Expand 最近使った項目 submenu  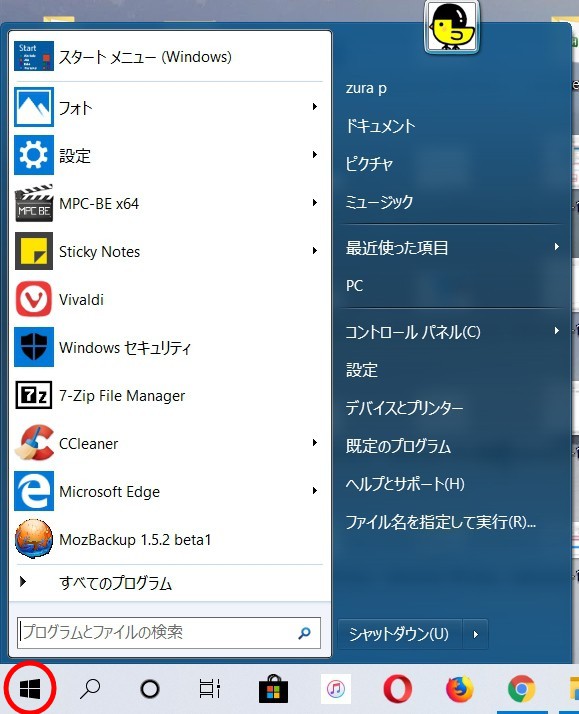[453, 248]
